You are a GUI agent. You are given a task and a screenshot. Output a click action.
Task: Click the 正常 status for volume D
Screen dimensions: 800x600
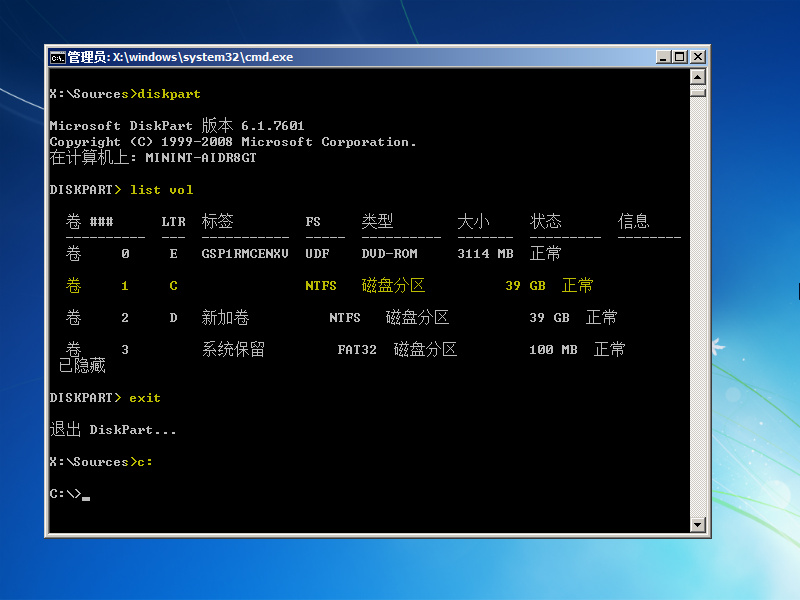(602, 317)
